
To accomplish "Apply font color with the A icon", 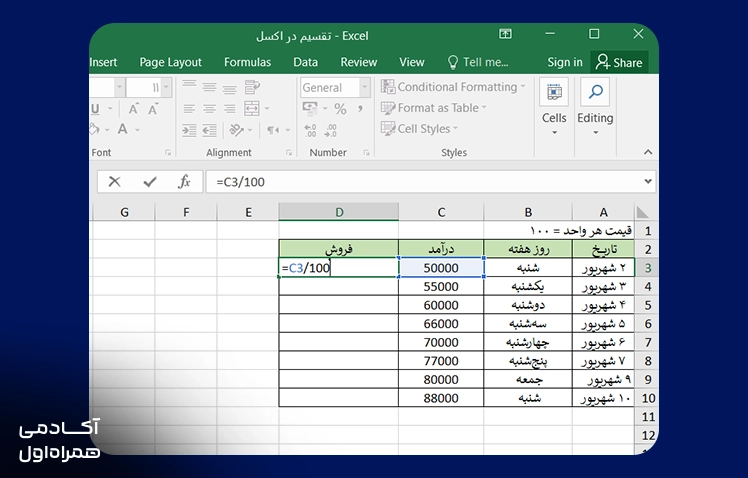I will click(x=123, y=129).
